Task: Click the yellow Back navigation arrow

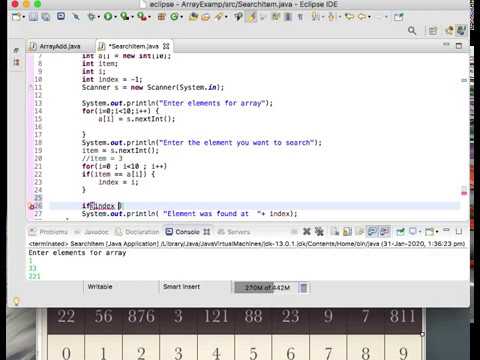Action: pos(349,16)
